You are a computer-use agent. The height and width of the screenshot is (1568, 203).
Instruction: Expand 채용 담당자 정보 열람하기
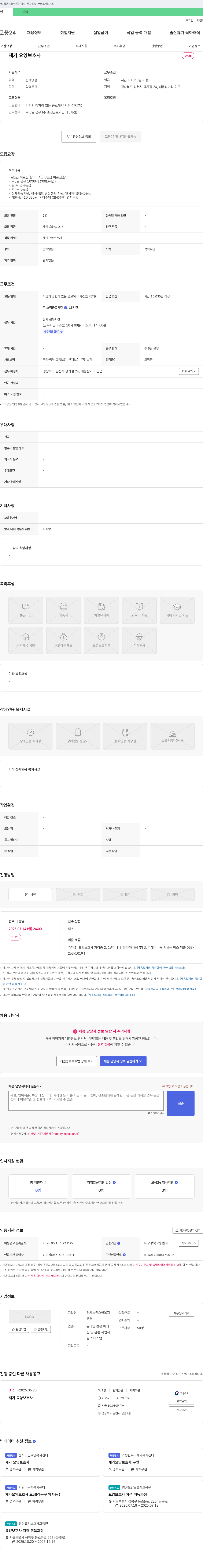click(123, 1061)
